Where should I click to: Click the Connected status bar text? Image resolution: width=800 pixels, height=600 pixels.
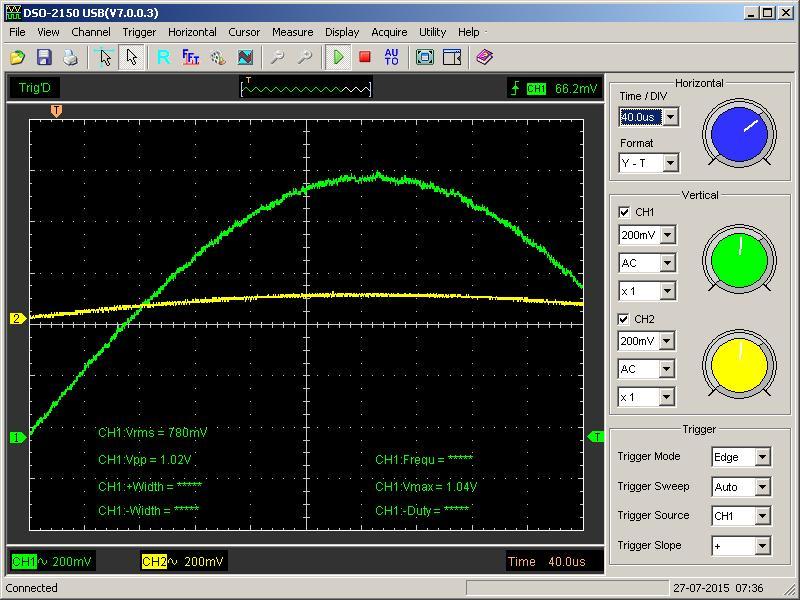pyautogui.click(x=31, y=588)
